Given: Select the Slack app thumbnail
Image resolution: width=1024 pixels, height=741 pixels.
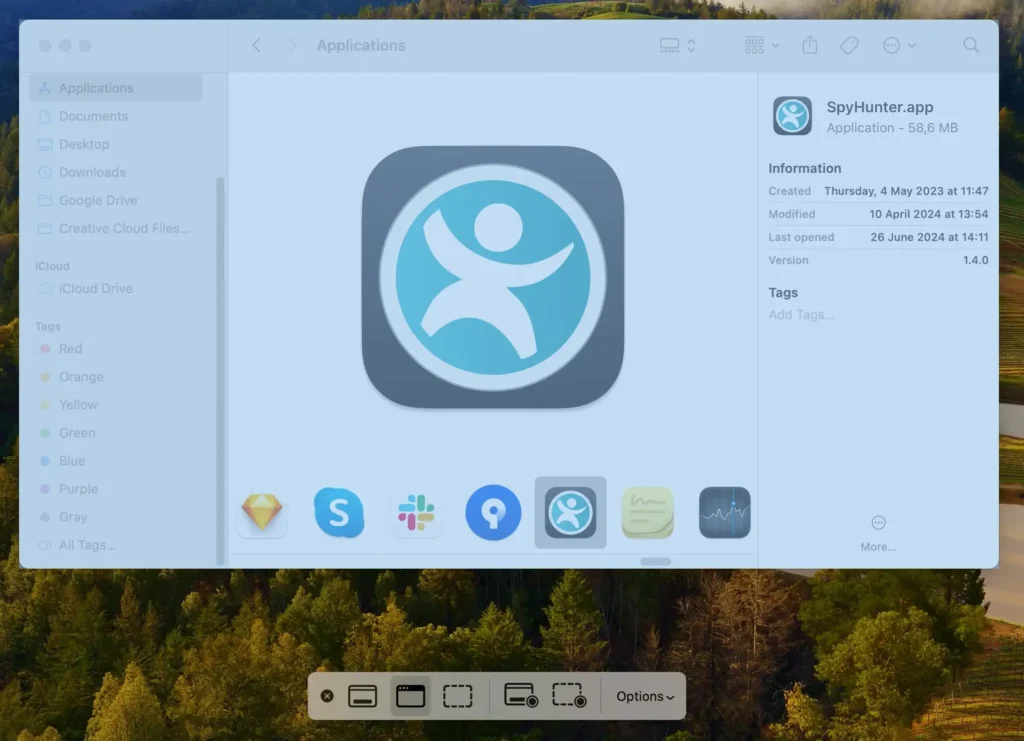Looking at the screenshot, I should pyautogui.click(x=416, y=512).
